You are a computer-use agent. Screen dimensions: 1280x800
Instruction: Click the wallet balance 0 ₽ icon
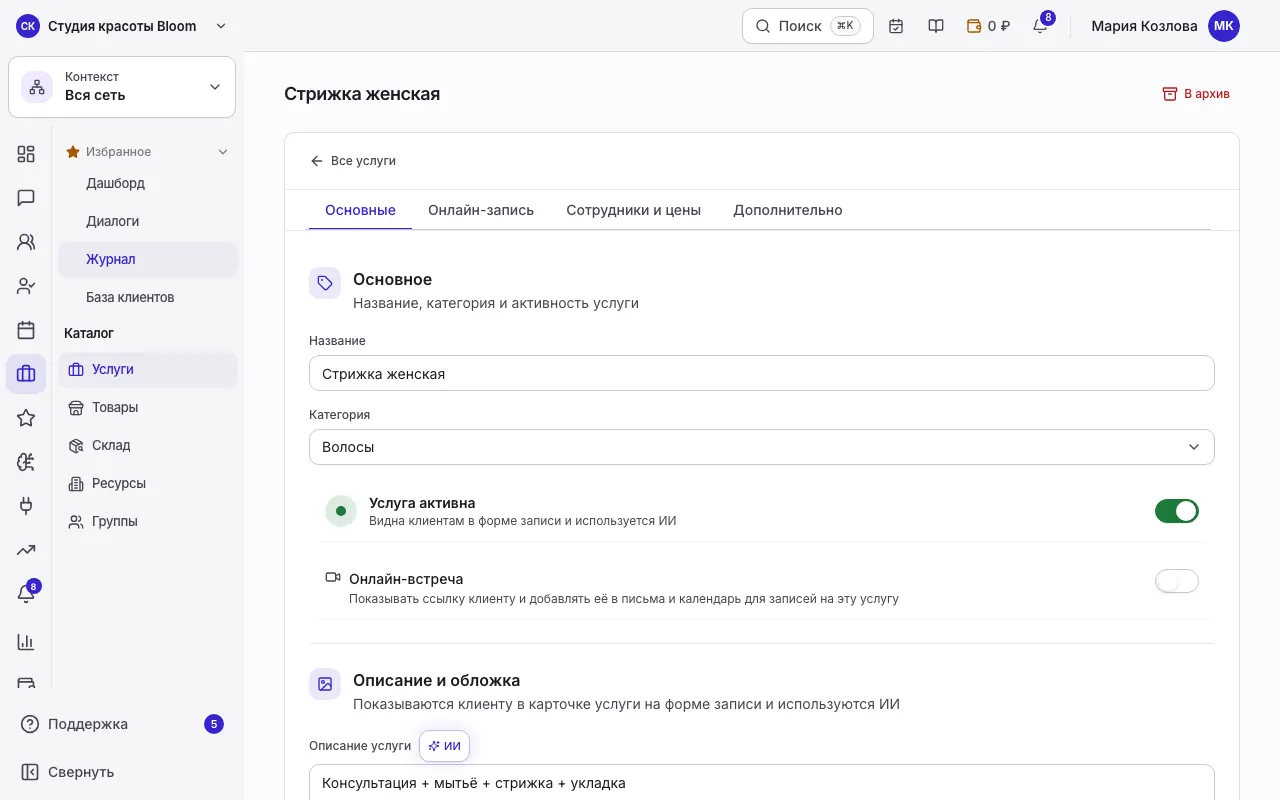click(988, 26)
